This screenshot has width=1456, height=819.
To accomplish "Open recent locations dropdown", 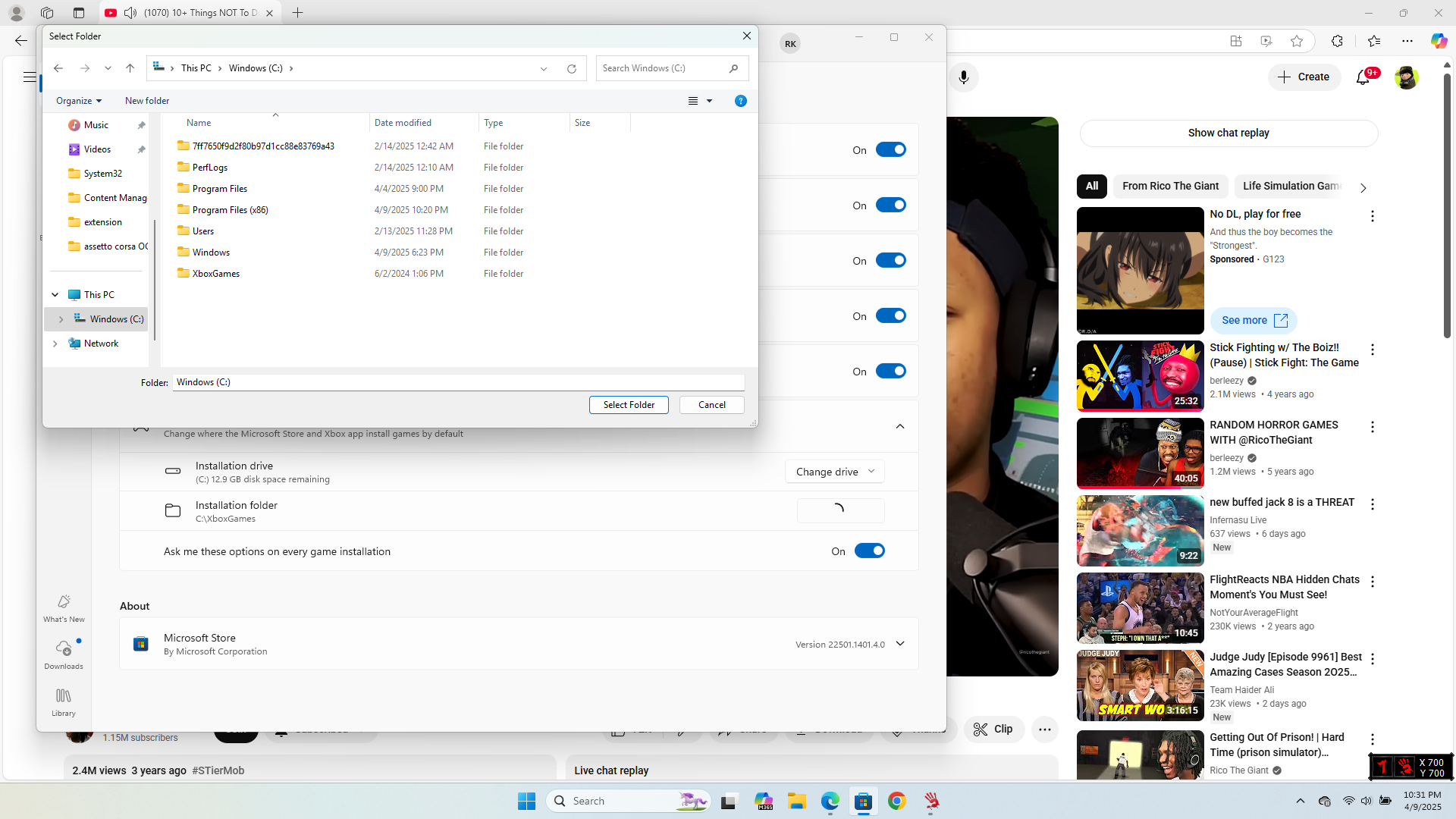I will pos(108,68).
